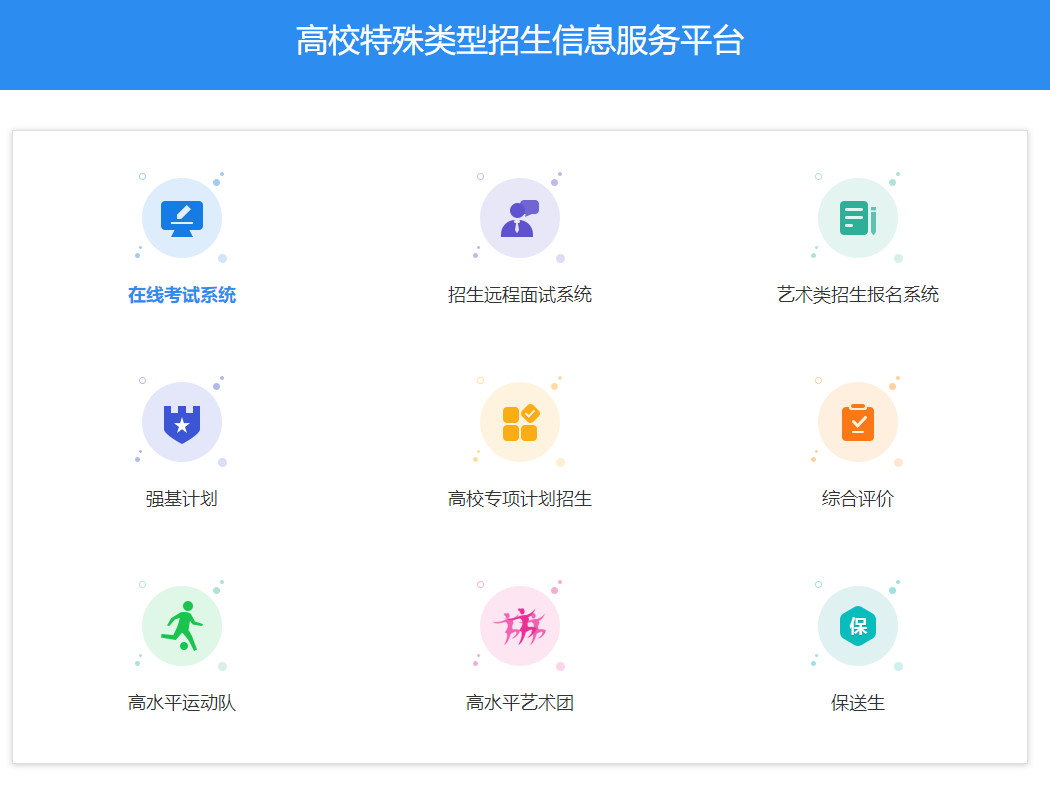The image size is (1050, 785).
Task: Click the teal hexagon 保 icon
Action: click(x=858, y=626)
